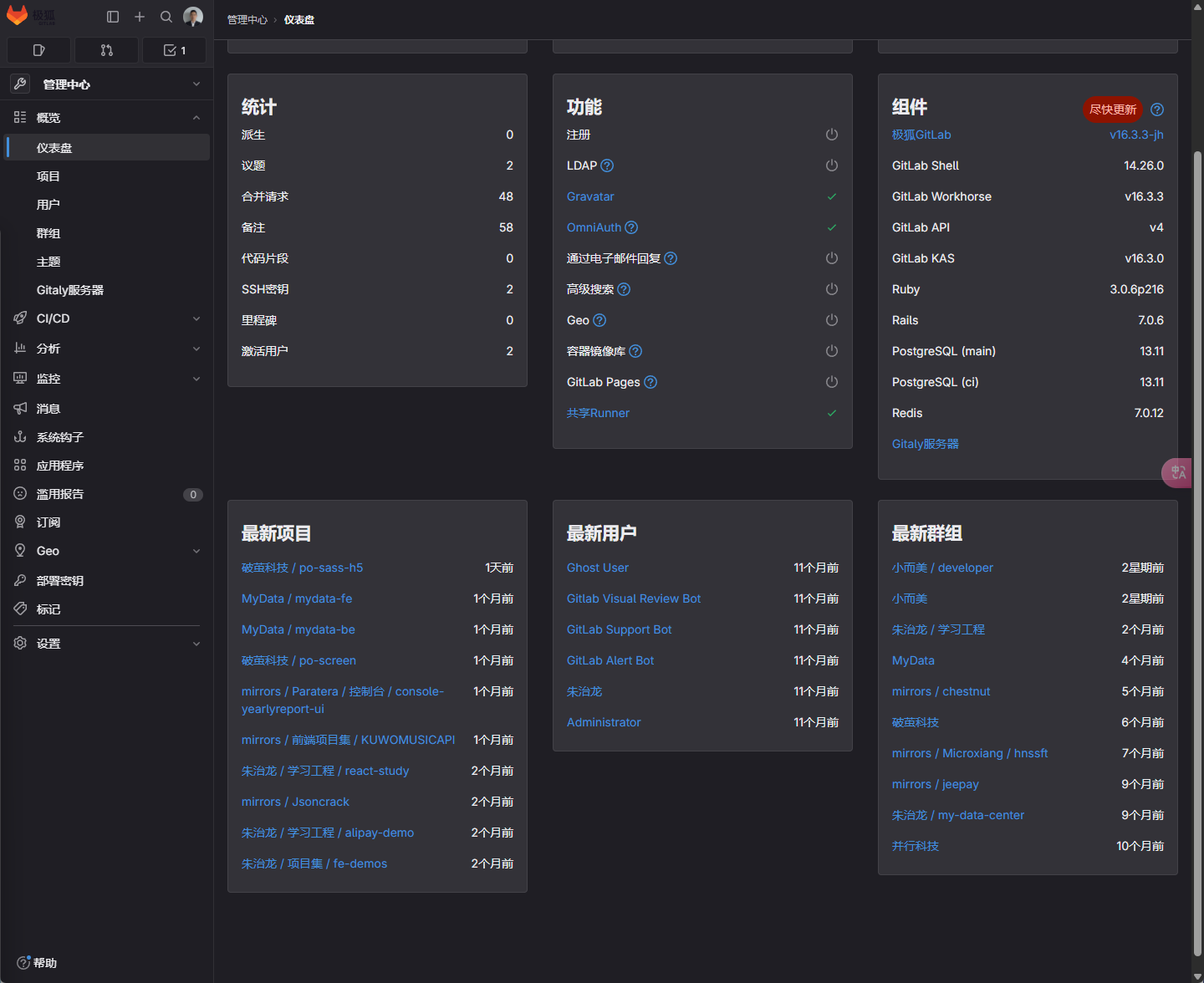The image size is (1204, 983).
Task: Click the LDAP power status icon
Action: point(832,166)
